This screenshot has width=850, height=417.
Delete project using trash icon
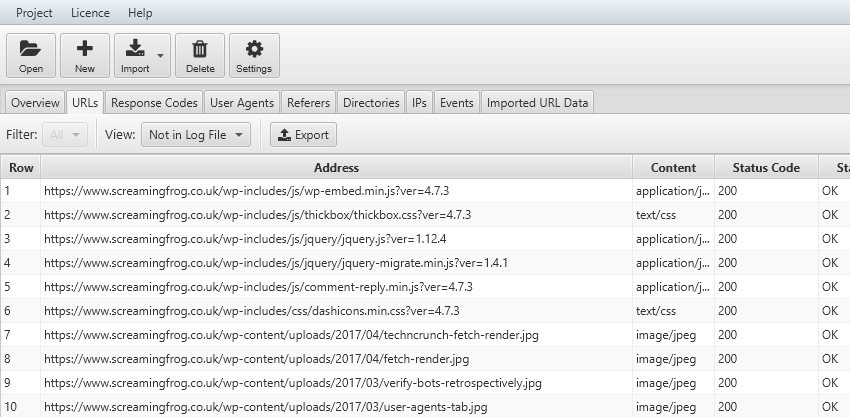[200, 54]
